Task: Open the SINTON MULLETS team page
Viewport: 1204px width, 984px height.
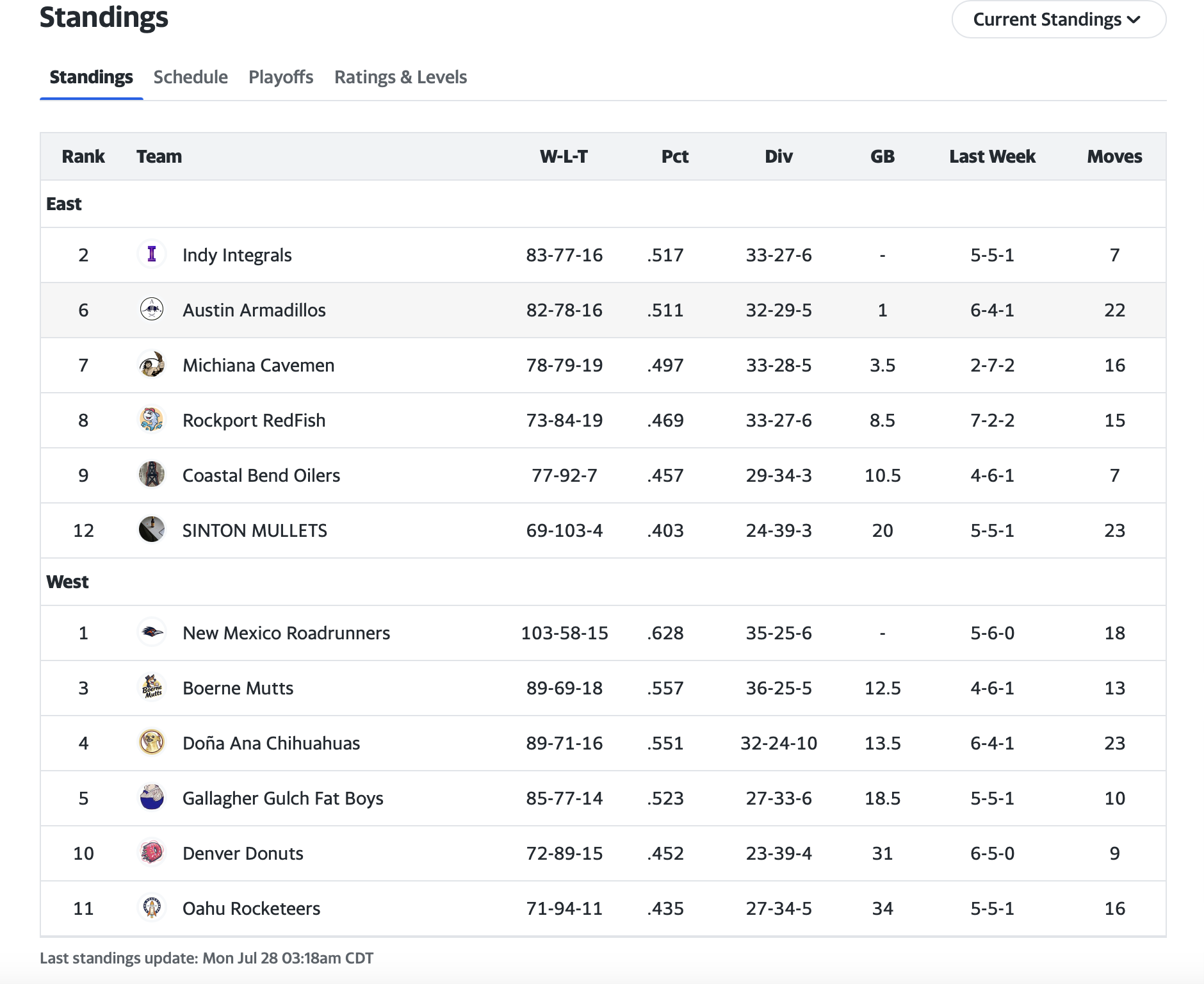Action: pos(254,530)
